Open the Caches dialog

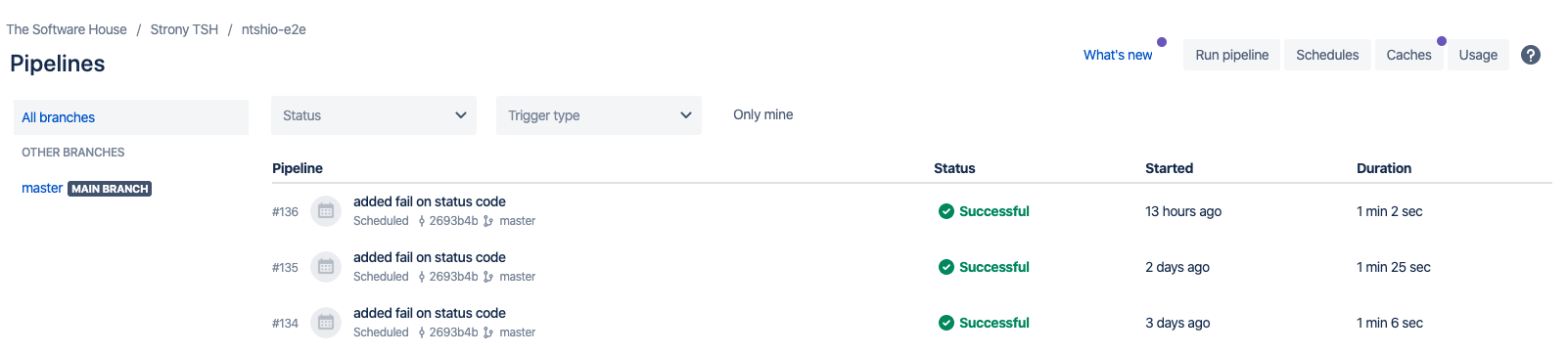point(1408,55)
